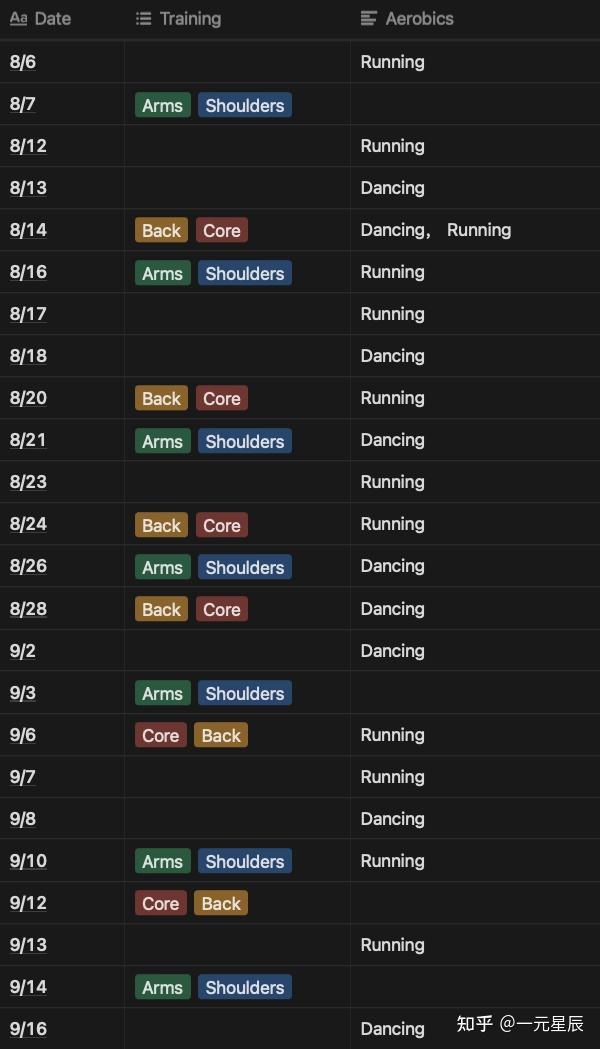Click the Training multi-select list icon
This screenshot has width=600, height=1049.
pos(143,19)
